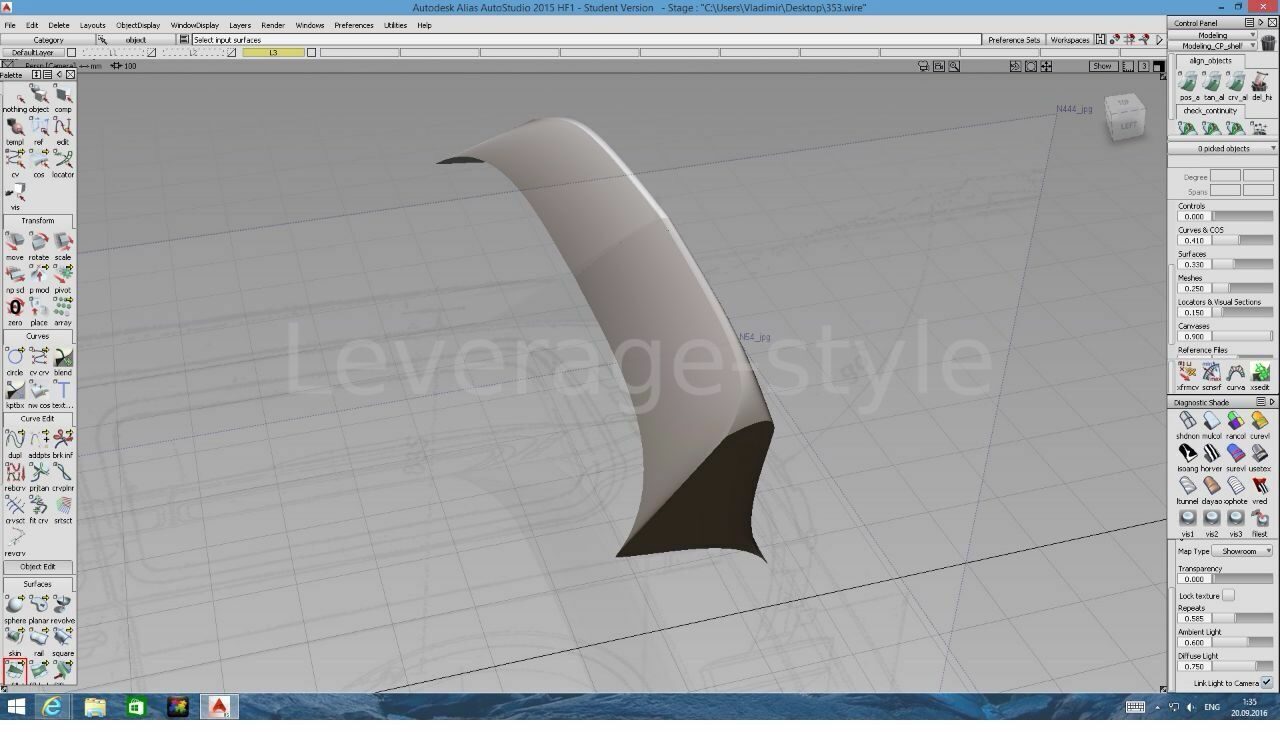The image size is (1280, 732).
Task: Open the Render menu
Action: [273, 25]
